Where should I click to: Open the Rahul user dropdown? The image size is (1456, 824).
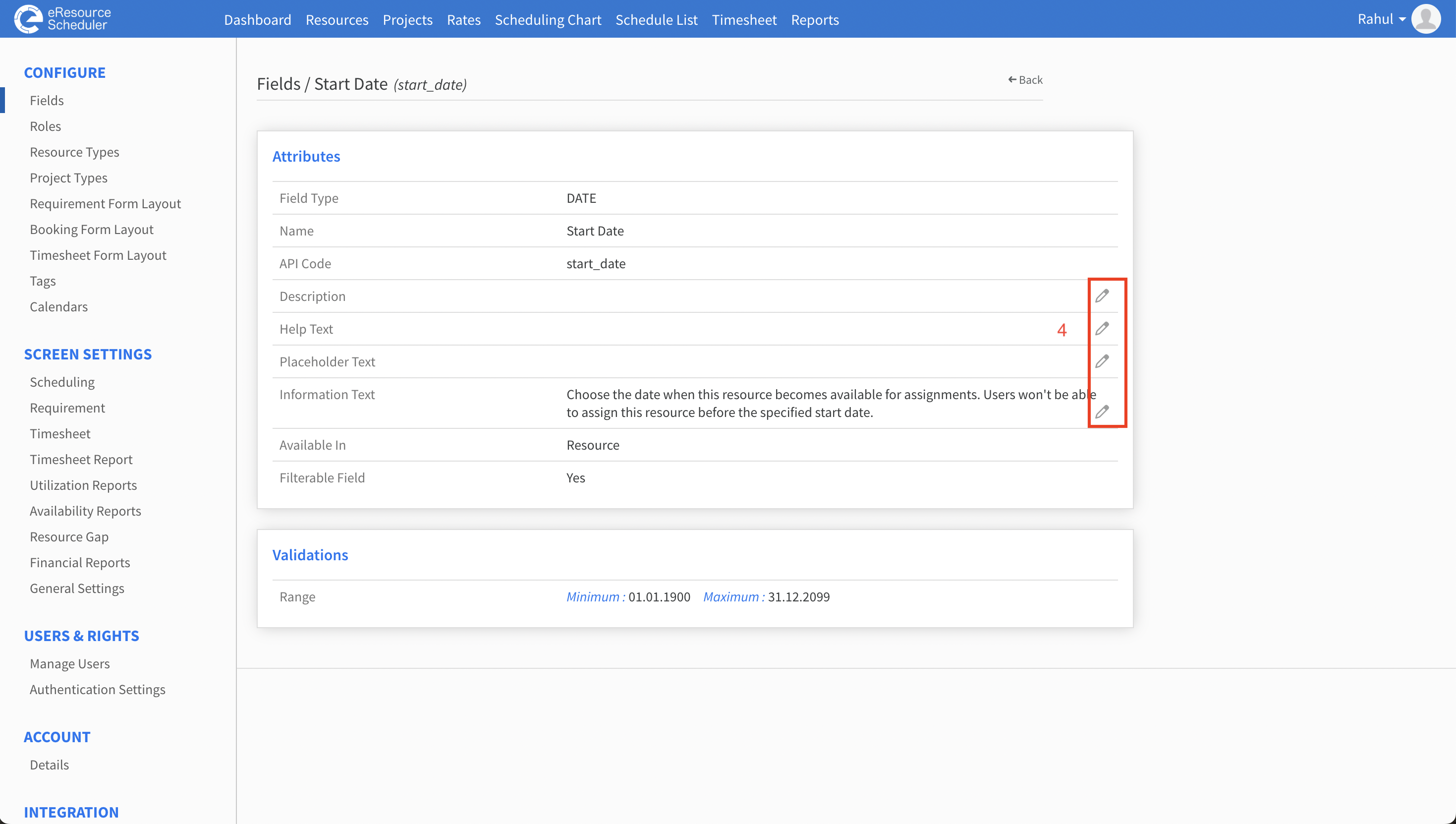(1381, 19)
